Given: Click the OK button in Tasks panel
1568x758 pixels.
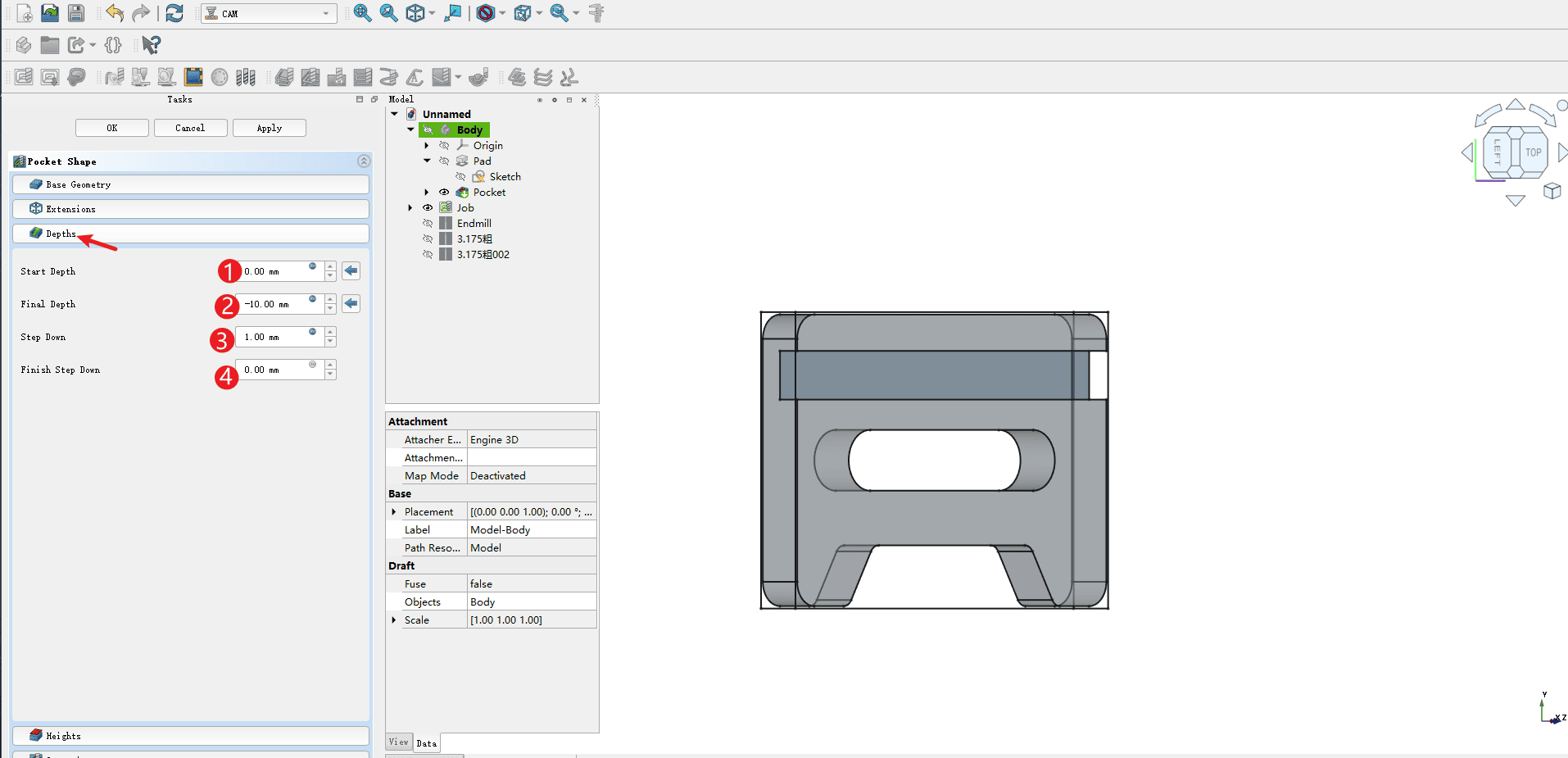Looking at the screenshot, I should [112, 128].
